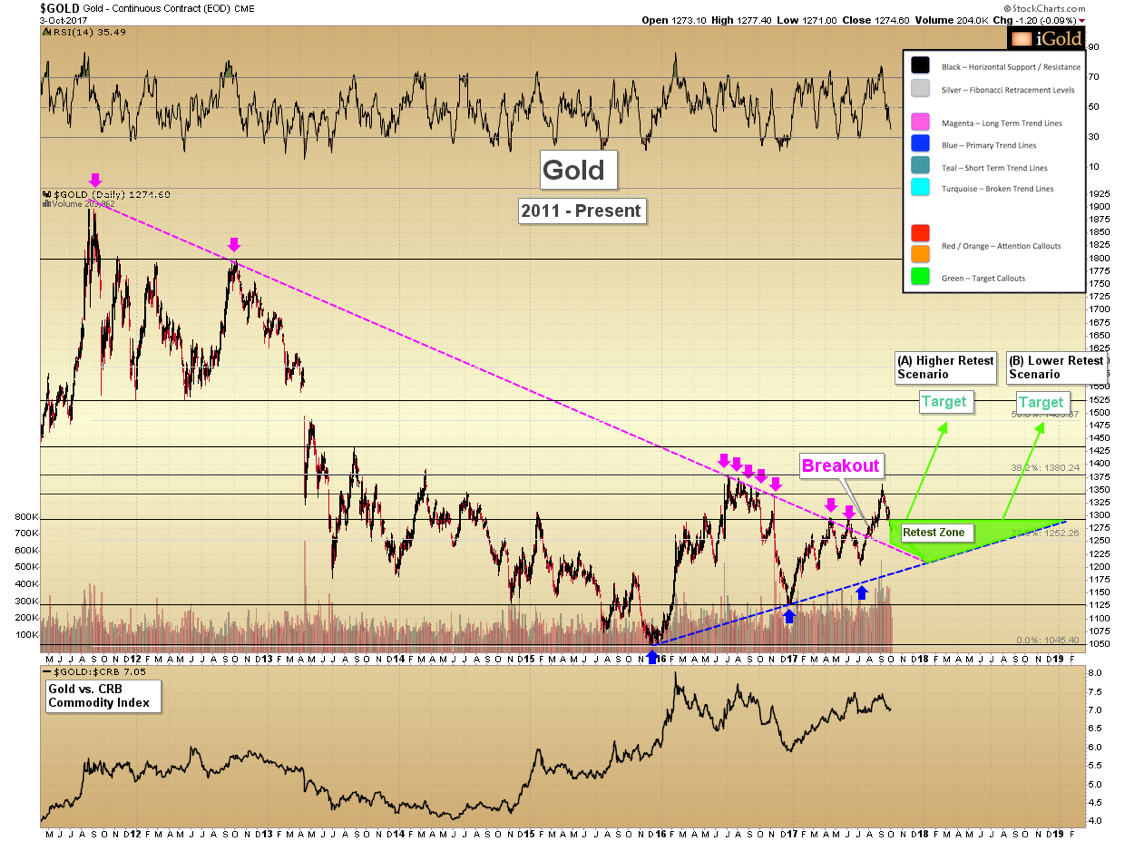Click the 2011 - Present label
1125x842 pixels.
pos(581,211)
